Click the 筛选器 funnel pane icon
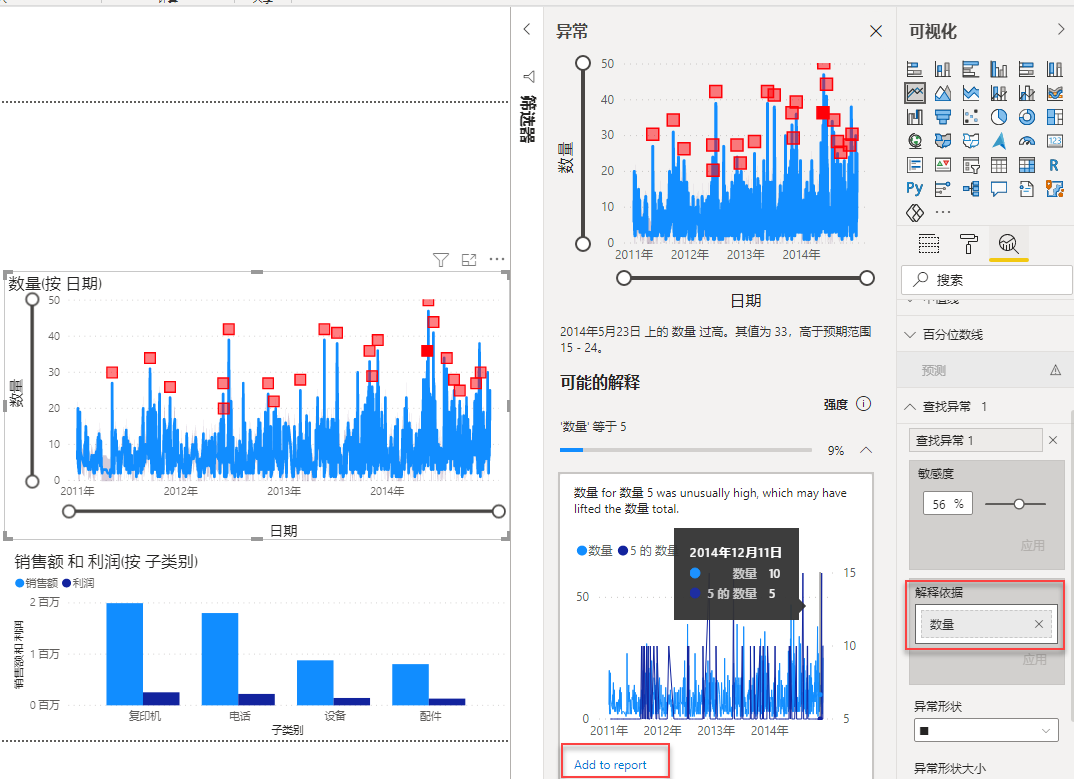 [529, 76]
